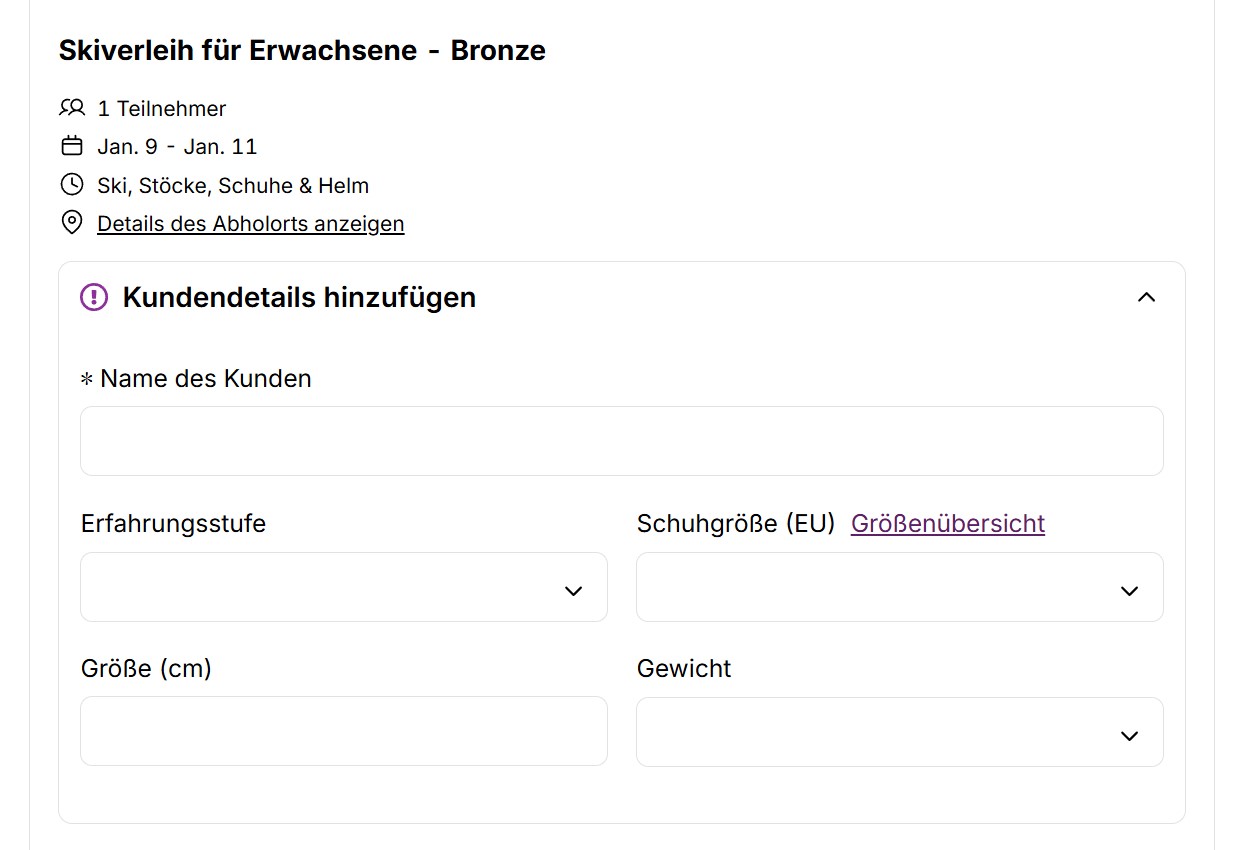
Task: Open the Schuhgröße (EU) dropdown
Action: click(x=899, y=587)
